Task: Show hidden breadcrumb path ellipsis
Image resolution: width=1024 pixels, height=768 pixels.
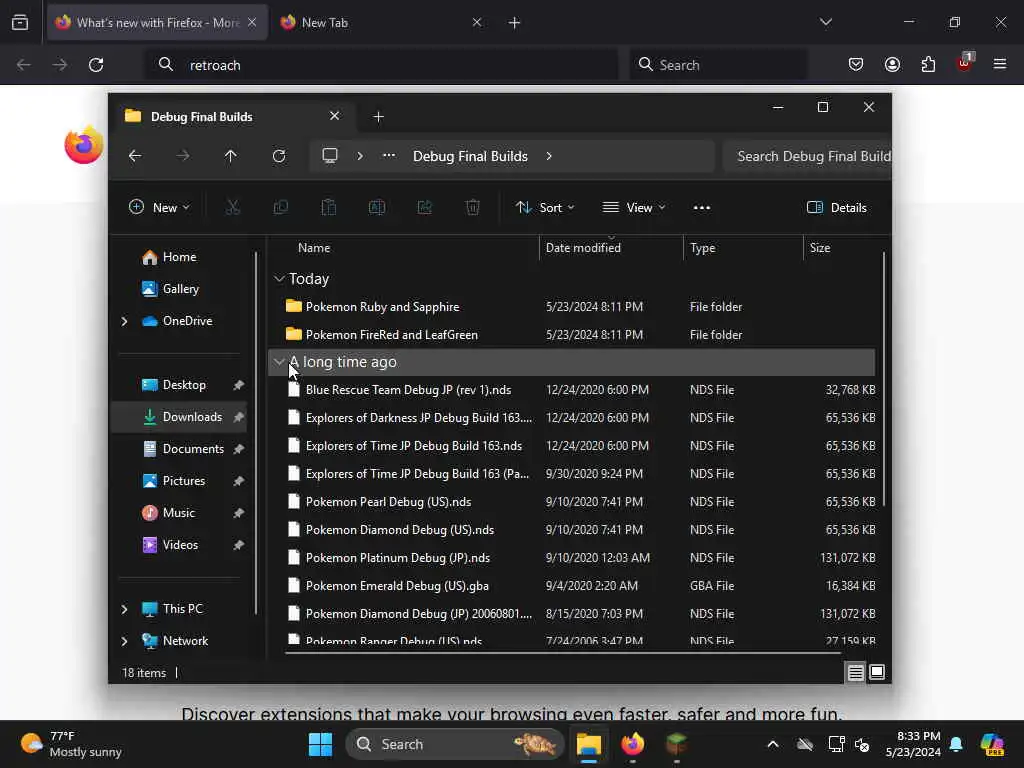Action: point(389,156)
